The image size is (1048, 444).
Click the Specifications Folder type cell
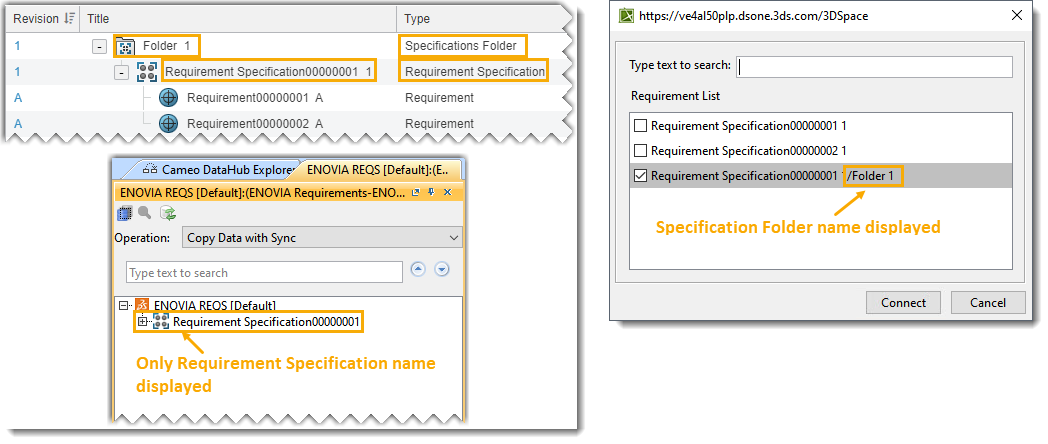point(461,46)
